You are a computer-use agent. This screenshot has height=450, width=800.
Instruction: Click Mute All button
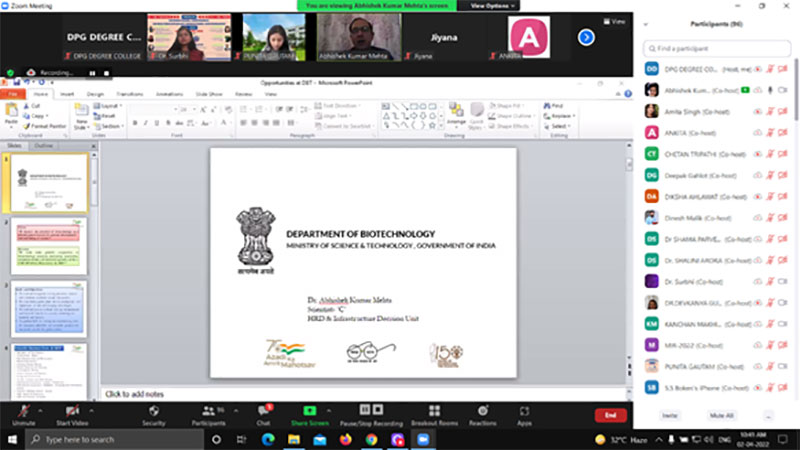pos(721,415)
